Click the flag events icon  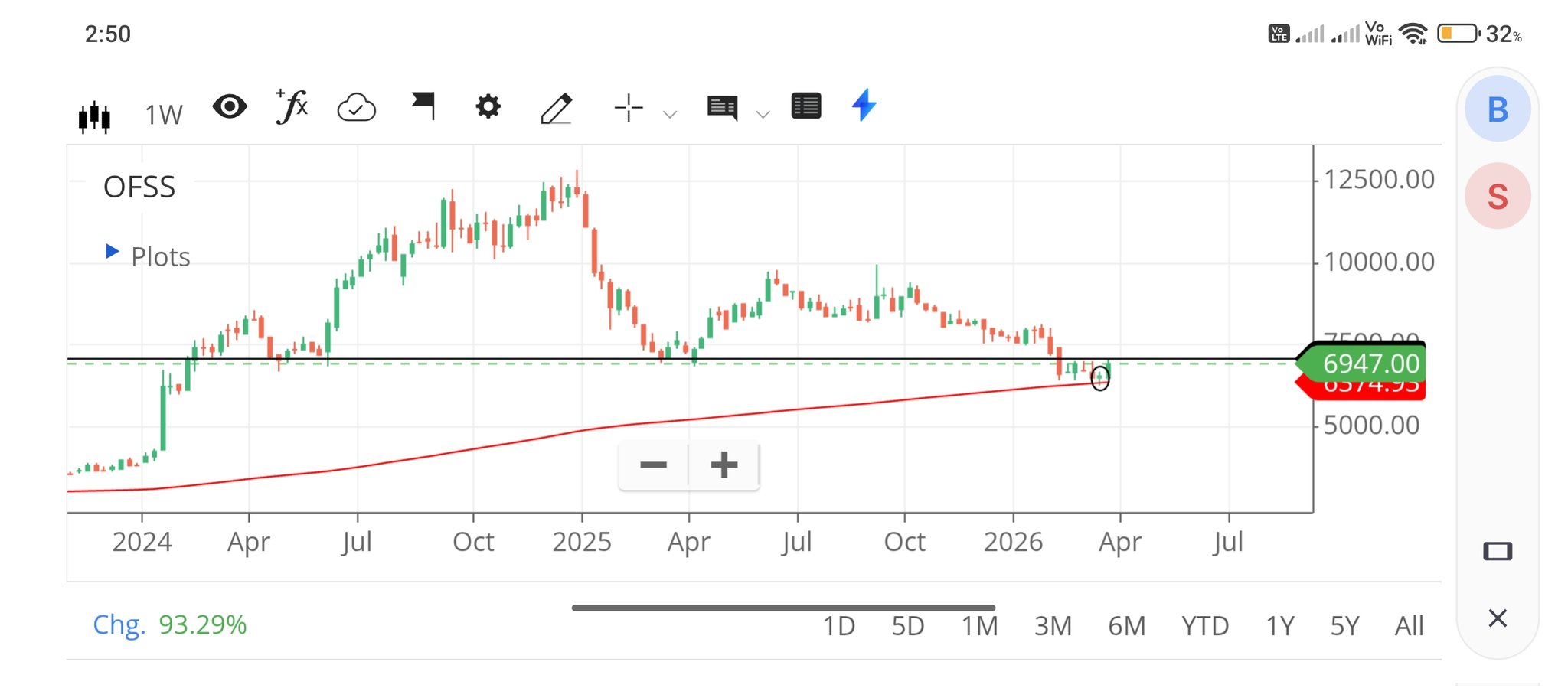point(423,106)
